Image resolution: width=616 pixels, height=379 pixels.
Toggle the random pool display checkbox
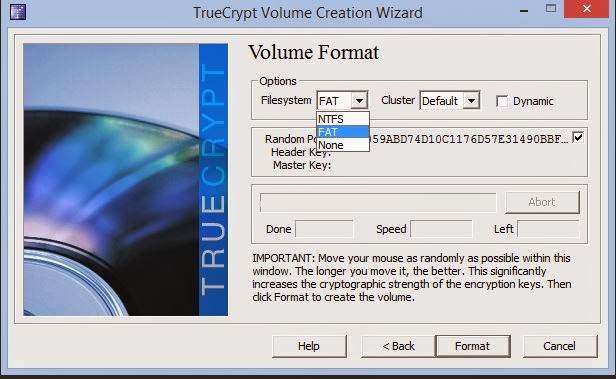point(578,137)
